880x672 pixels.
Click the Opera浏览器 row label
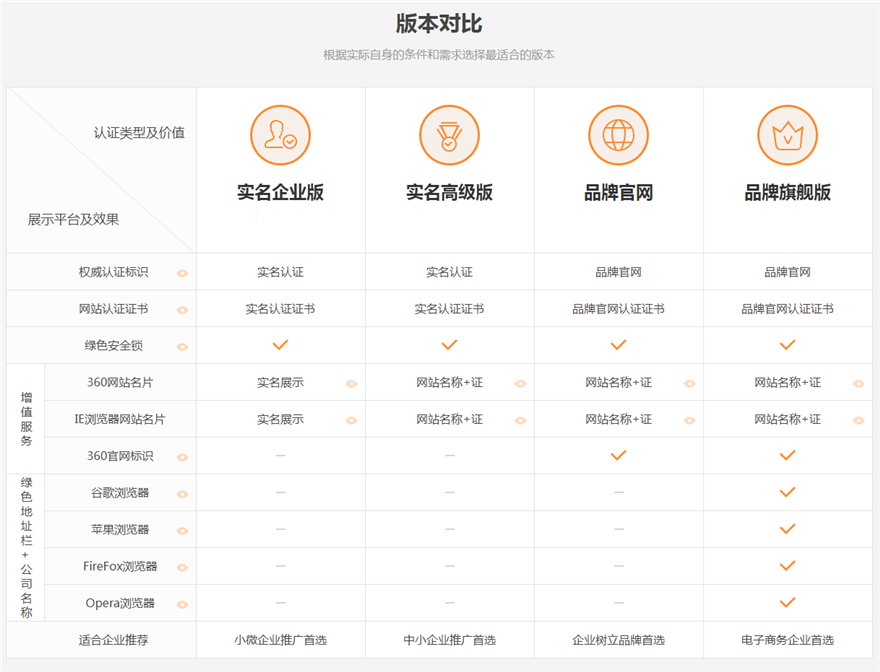120,603
